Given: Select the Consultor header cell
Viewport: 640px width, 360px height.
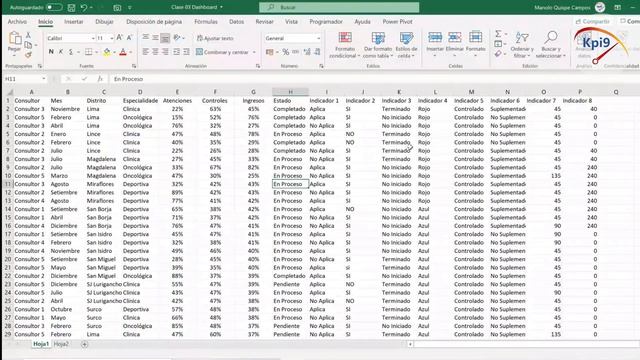Looking at the screenshot, I should point(31,100).
